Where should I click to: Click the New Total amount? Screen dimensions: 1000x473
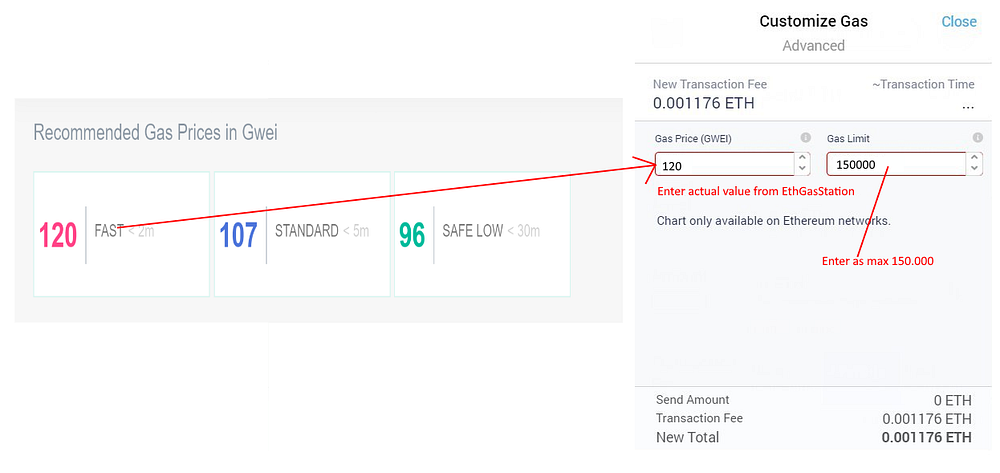(x=927, y=438)
